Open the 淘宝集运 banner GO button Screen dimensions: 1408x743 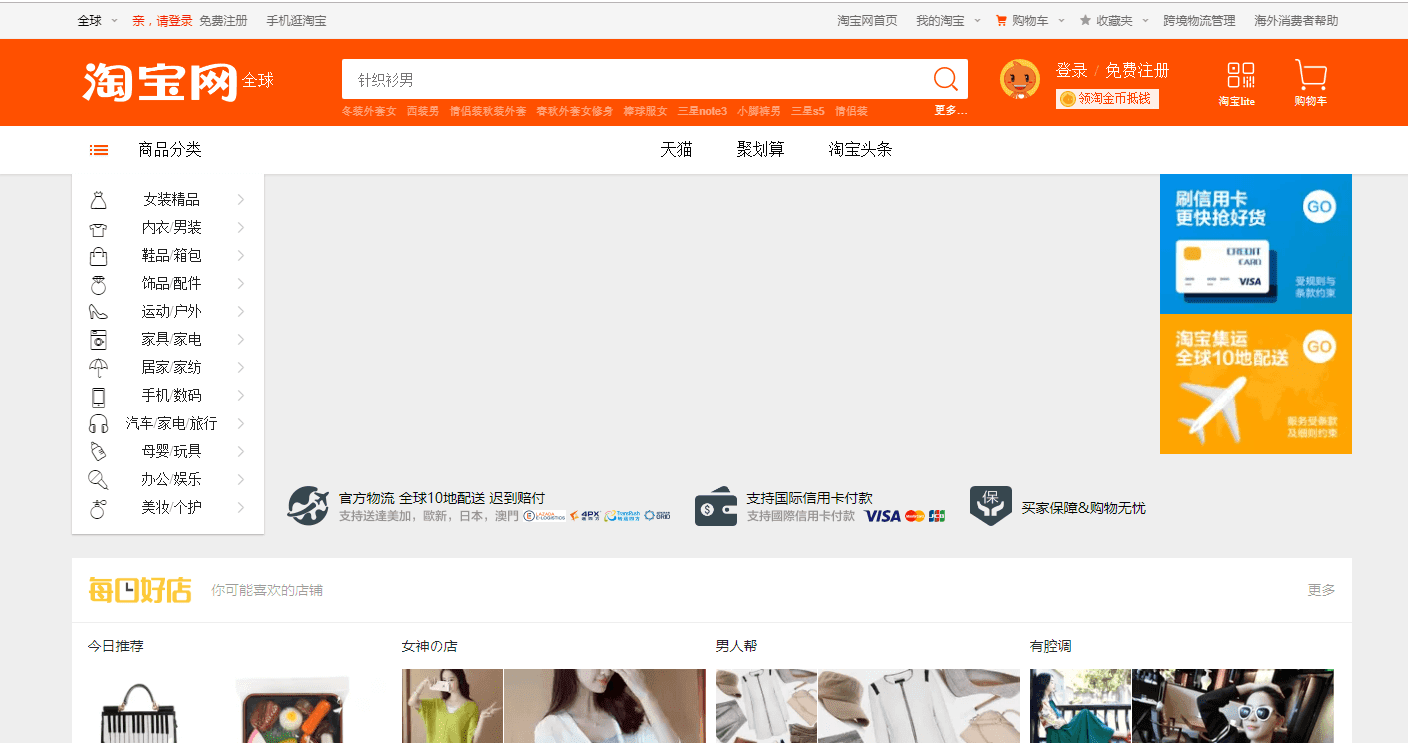[x=1320, y=347]
